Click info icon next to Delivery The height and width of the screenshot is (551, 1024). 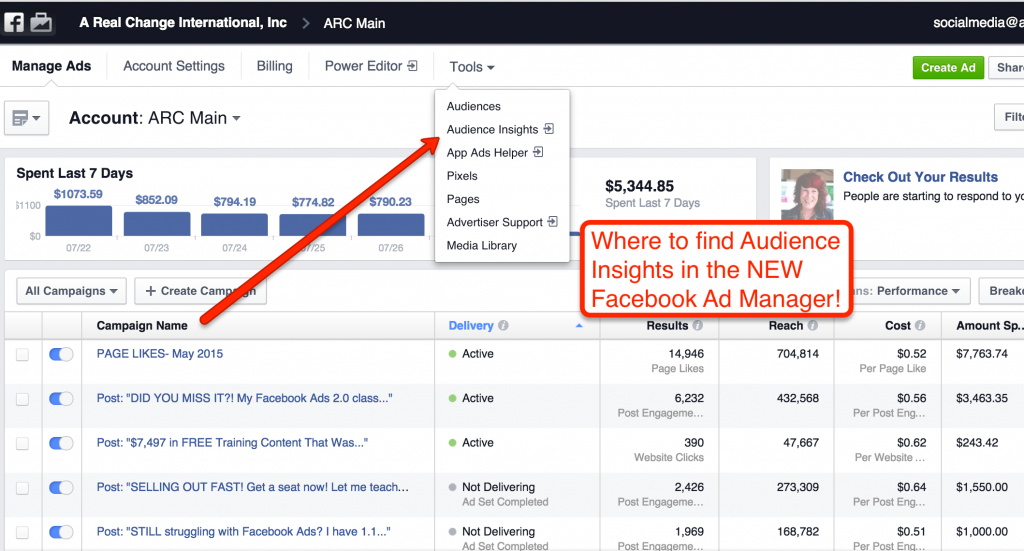pyautogui.click(x=503, y=326)
